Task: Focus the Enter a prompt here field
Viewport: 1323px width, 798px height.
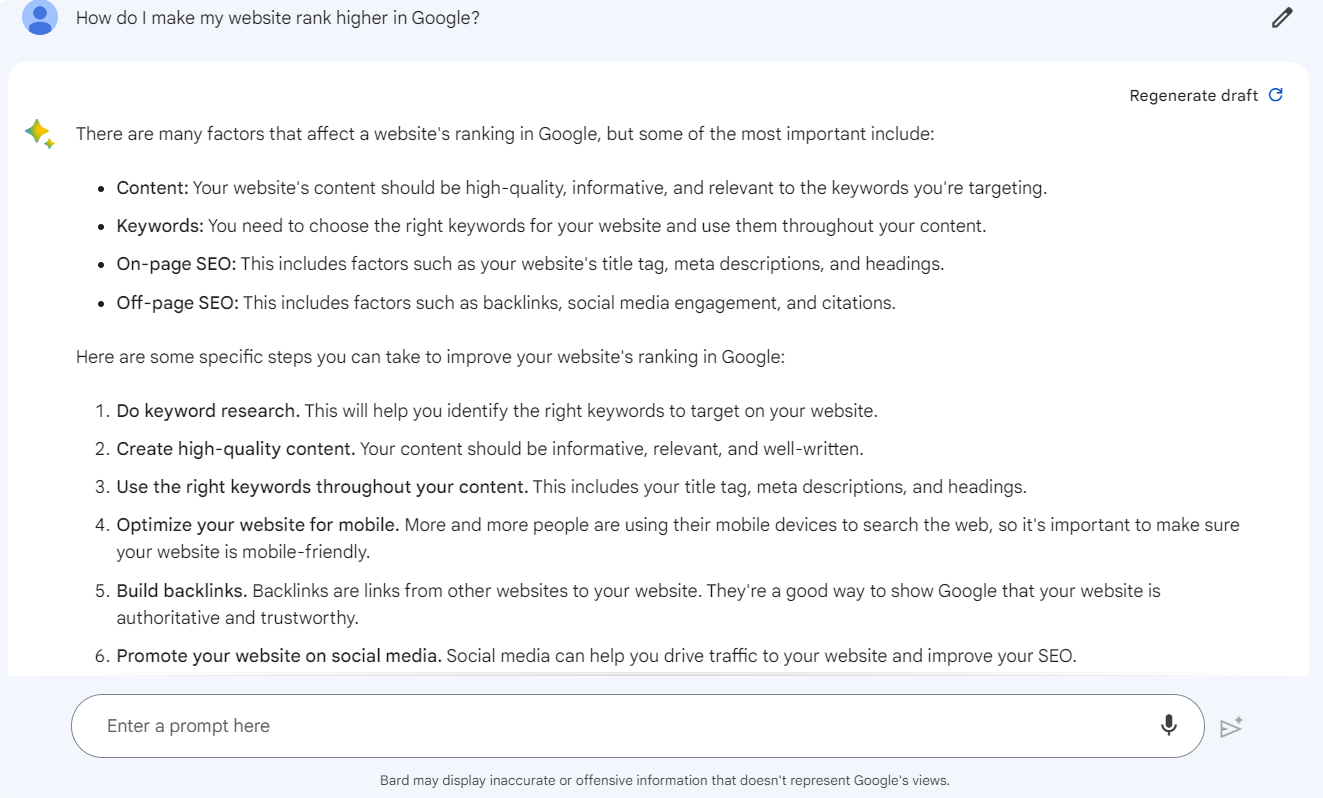Action: point(637,726)
